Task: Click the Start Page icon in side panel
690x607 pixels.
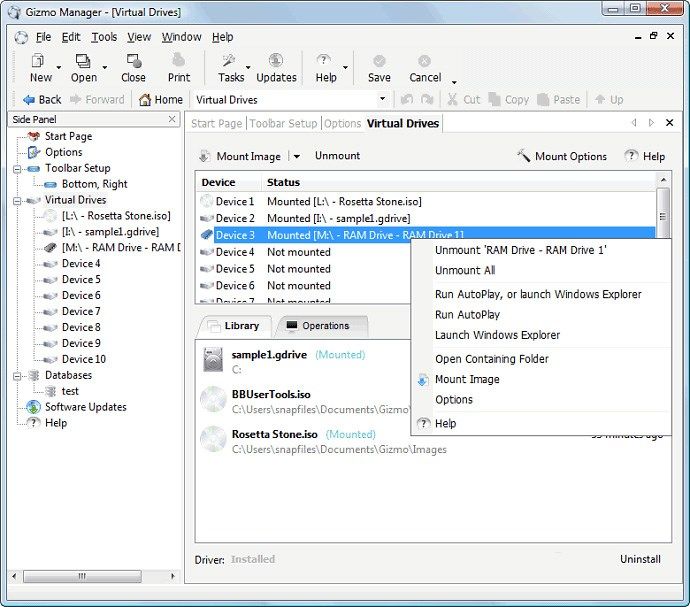Action: click(x=34, y=136)
